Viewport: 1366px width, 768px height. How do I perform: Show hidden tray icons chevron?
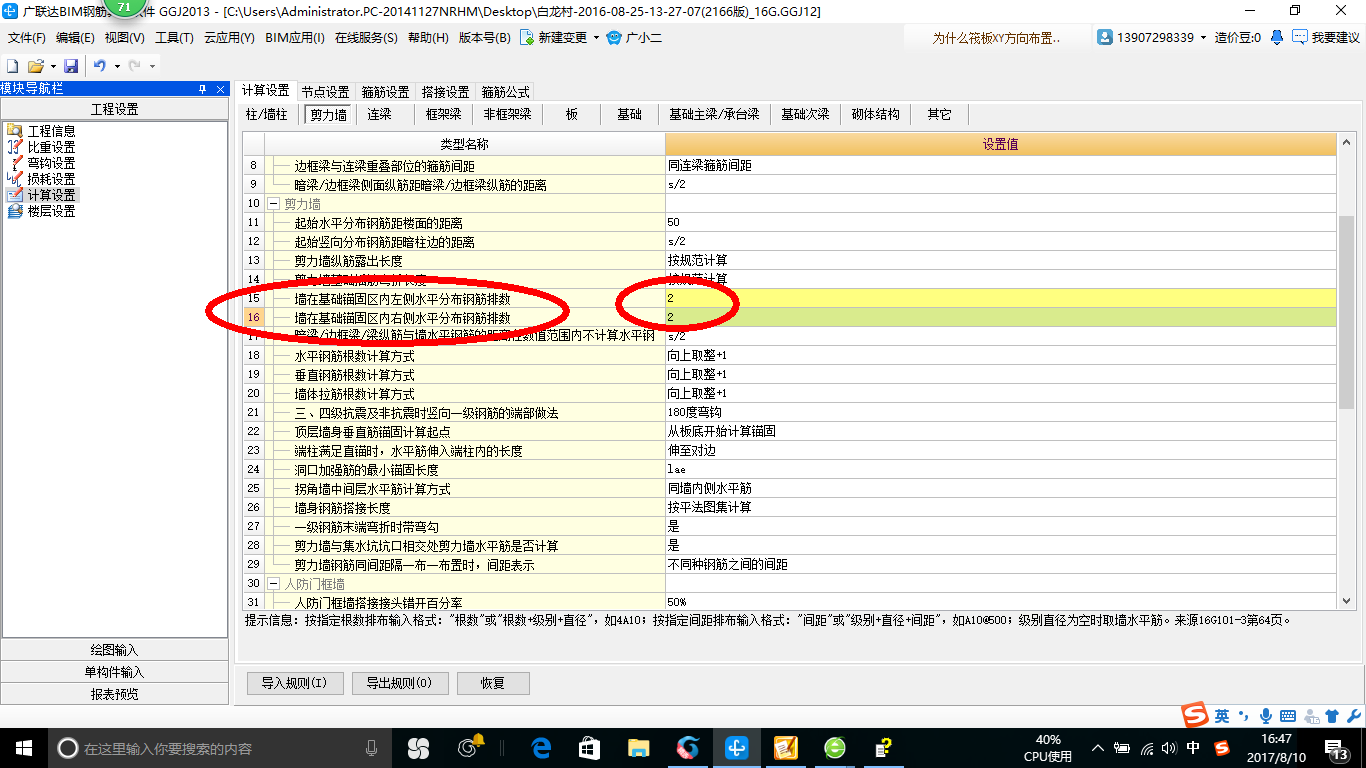(x=1098, y=748)
